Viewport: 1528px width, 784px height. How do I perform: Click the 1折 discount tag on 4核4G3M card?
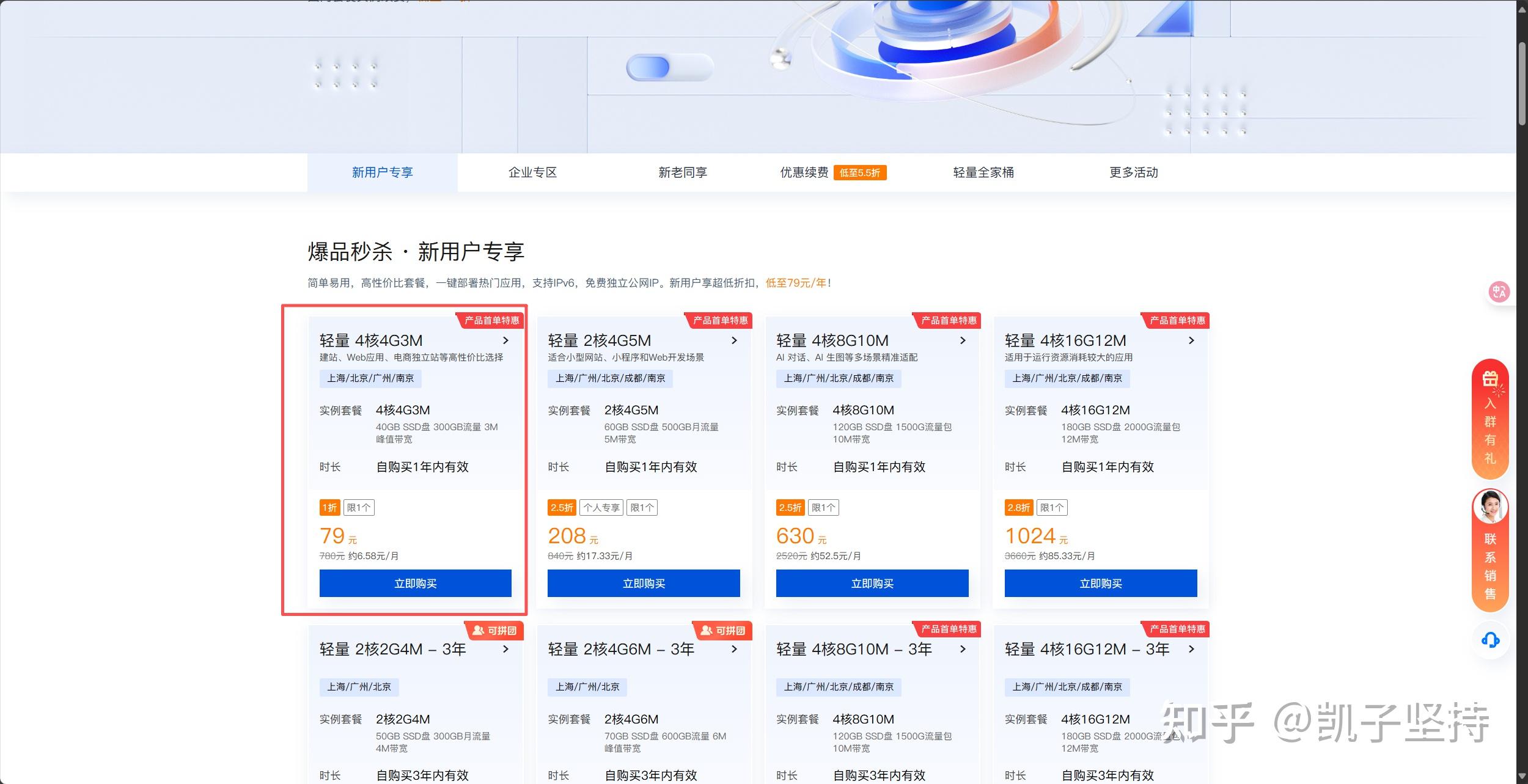click(x=329, y=507)
